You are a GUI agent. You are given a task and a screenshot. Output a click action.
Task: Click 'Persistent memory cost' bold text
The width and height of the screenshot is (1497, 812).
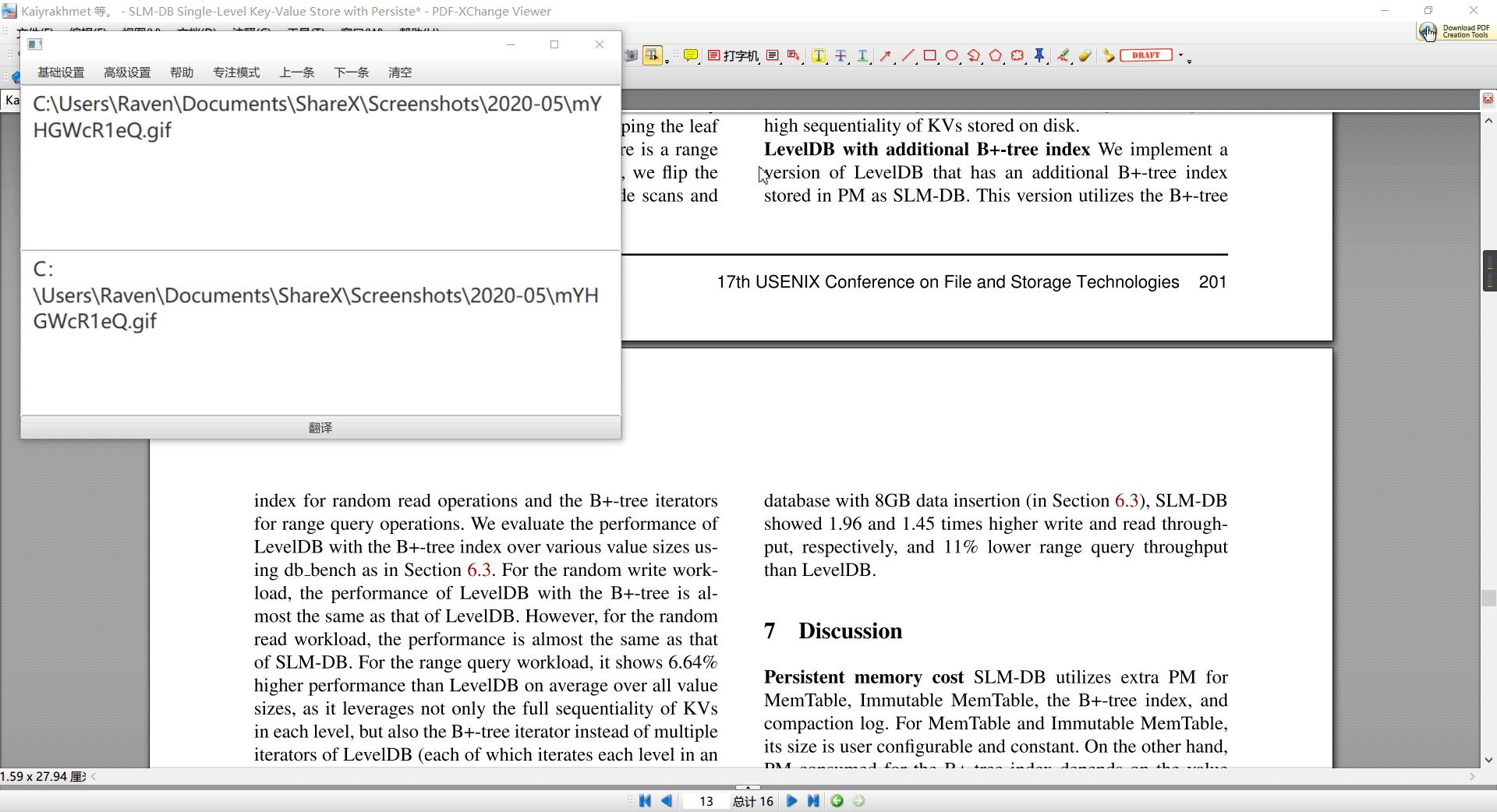coord(864,677)
